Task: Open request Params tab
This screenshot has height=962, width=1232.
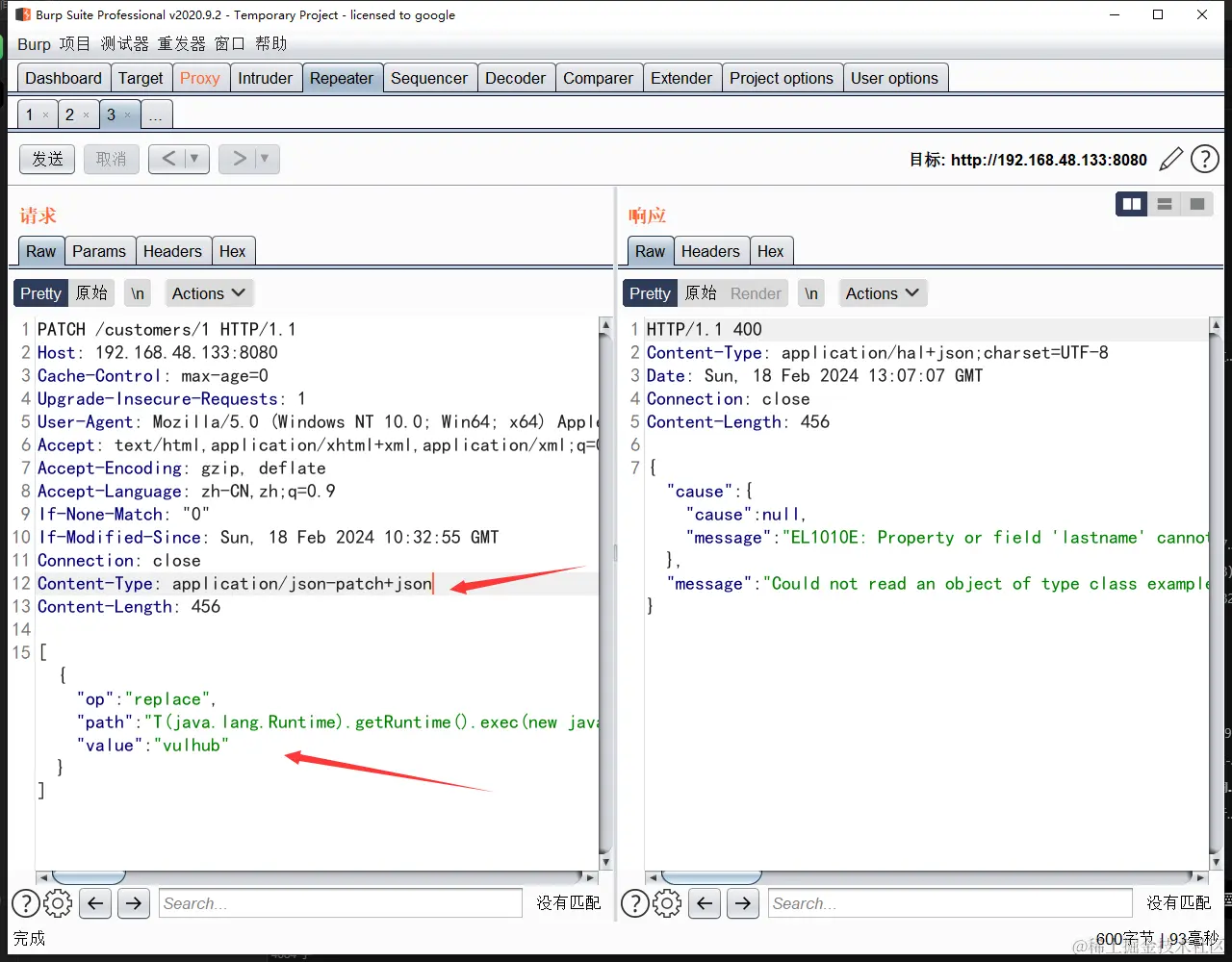Action: click(x=99, y=251)
